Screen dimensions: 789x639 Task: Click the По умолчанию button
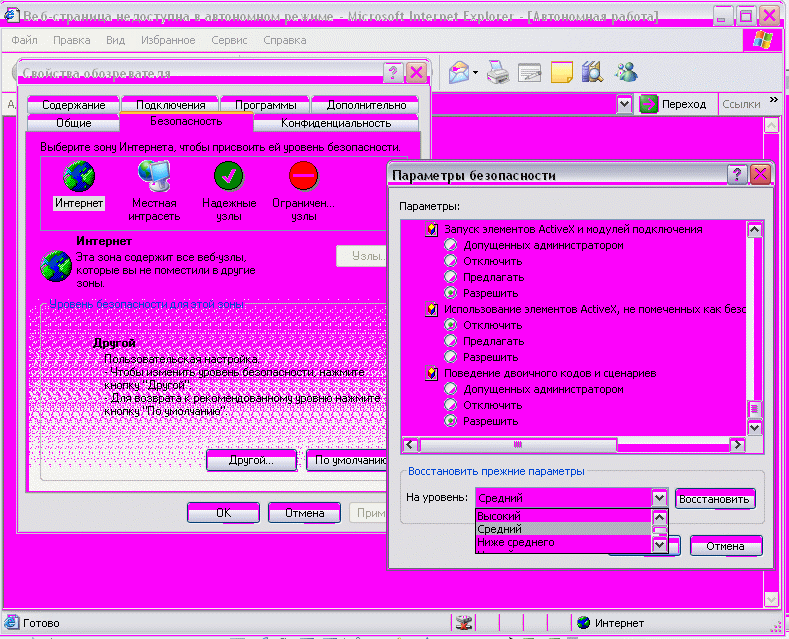(x=347, y=460)
